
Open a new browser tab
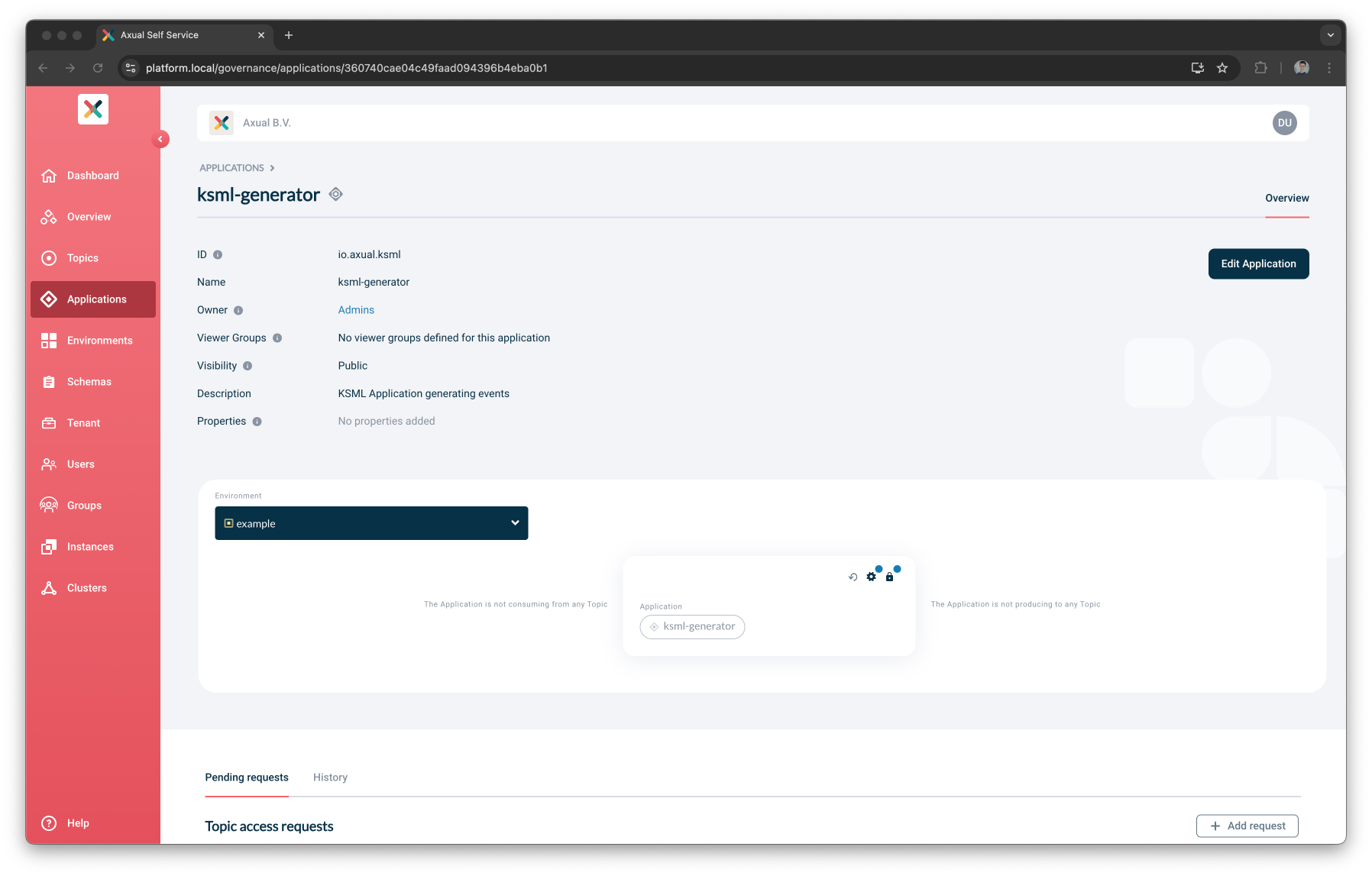tap(289, 35)
